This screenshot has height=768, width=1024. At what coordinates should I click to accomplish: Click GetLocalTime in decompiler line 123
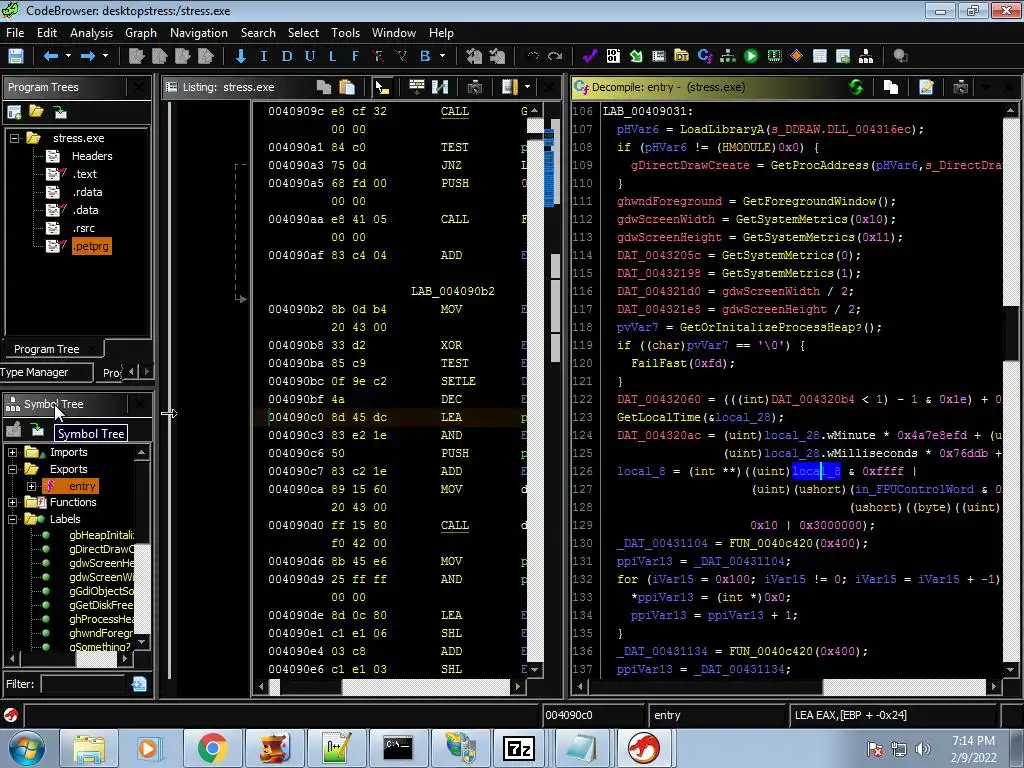coord(658,417)
